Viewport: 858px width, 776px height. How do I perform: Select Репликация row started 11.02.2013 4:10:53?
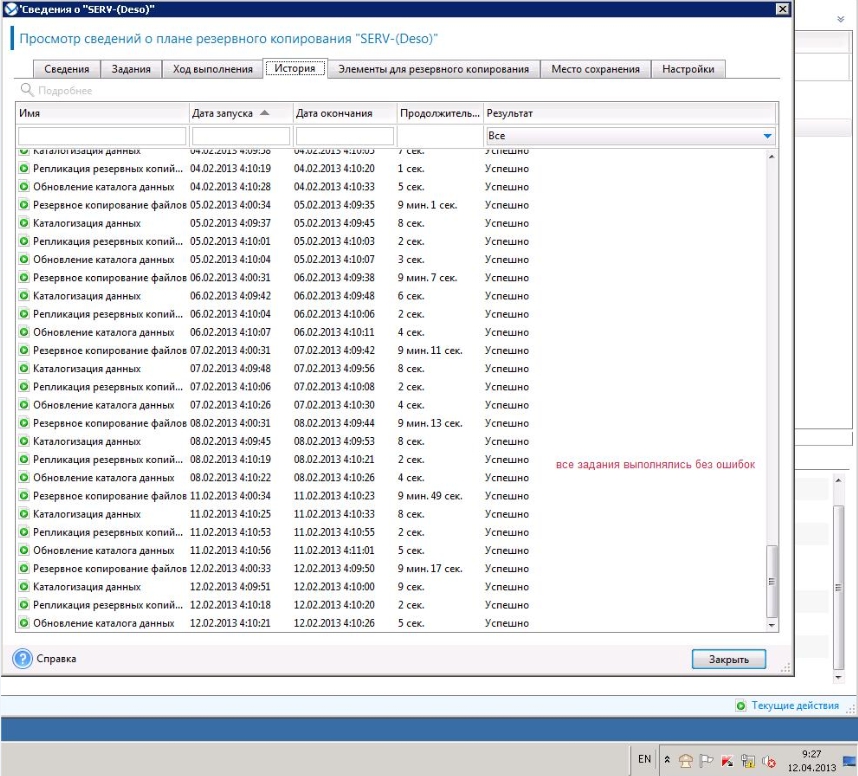tap(391, 532)
